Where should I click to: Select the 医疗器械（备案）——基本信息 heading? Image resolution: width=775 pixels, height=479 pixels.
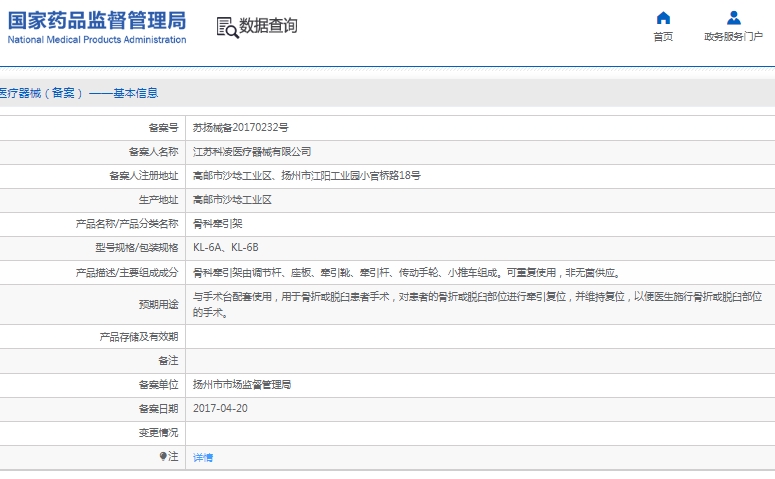(79, 93)
